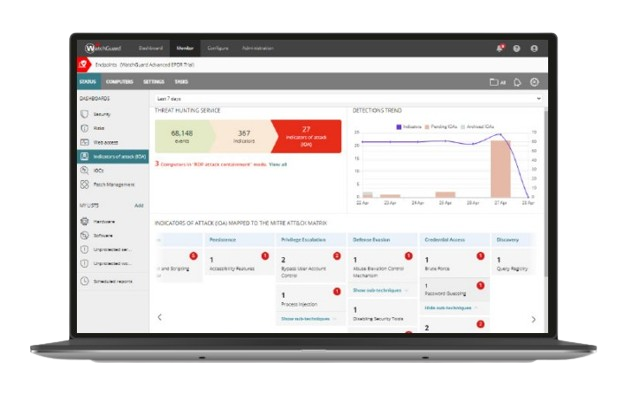Click right arrow of MITRE matrix
This screenshot has height=394, width=633.
[x=533, y=319]
